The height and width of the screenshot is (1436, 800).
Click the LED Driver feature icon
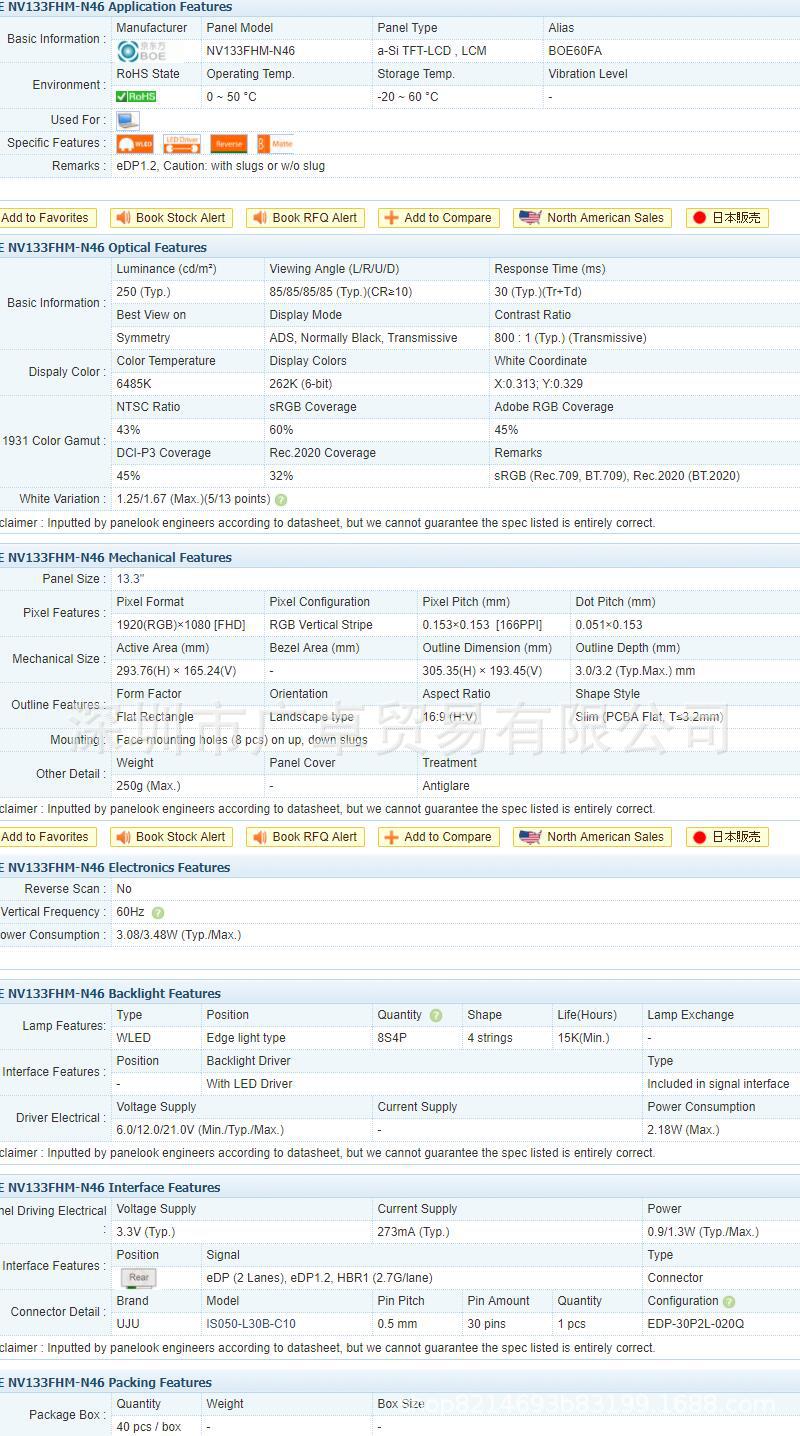click(182, 144)
